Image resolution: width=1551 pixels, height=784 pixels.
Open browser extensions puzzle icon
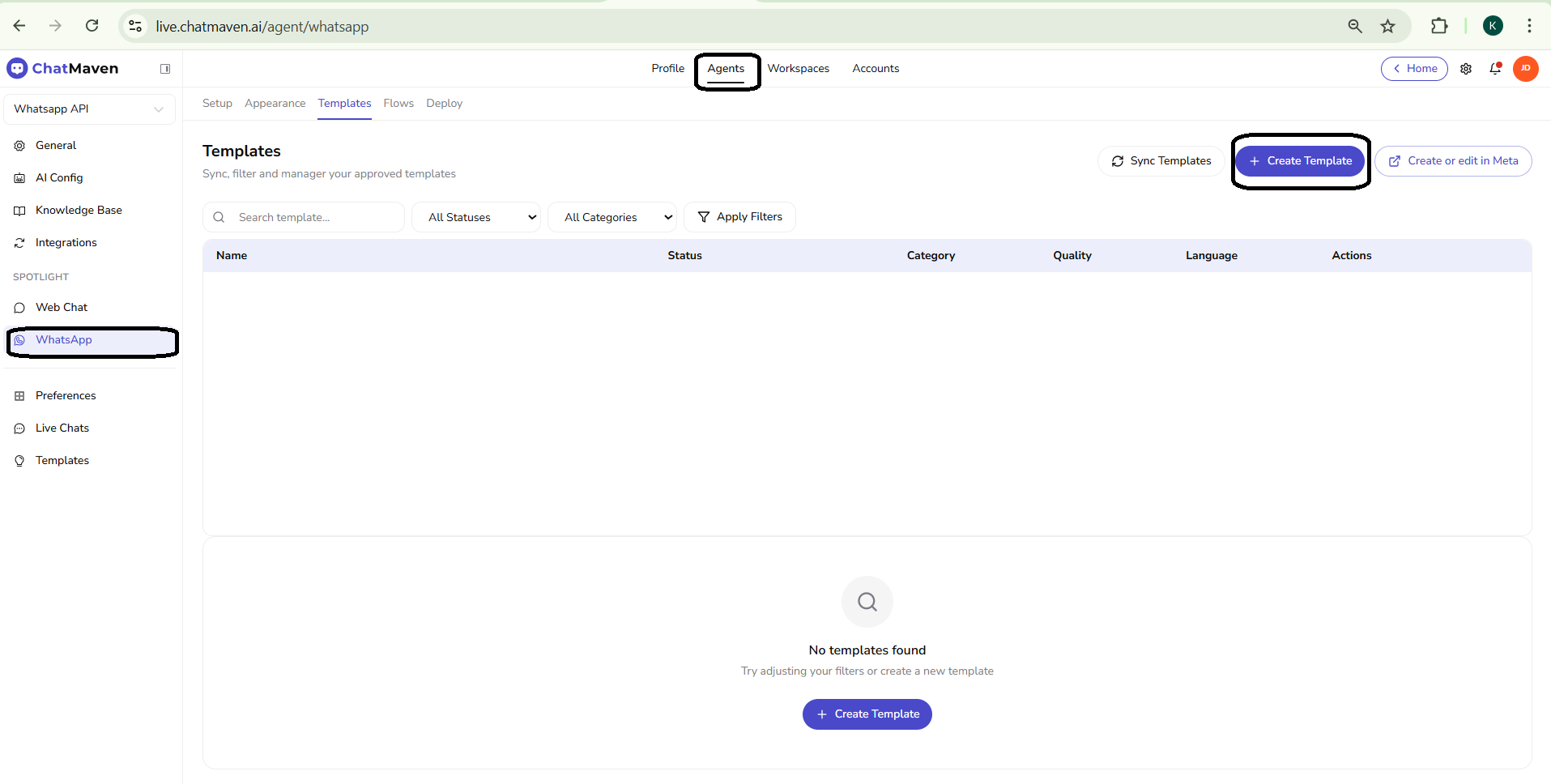coord(1438,26)
